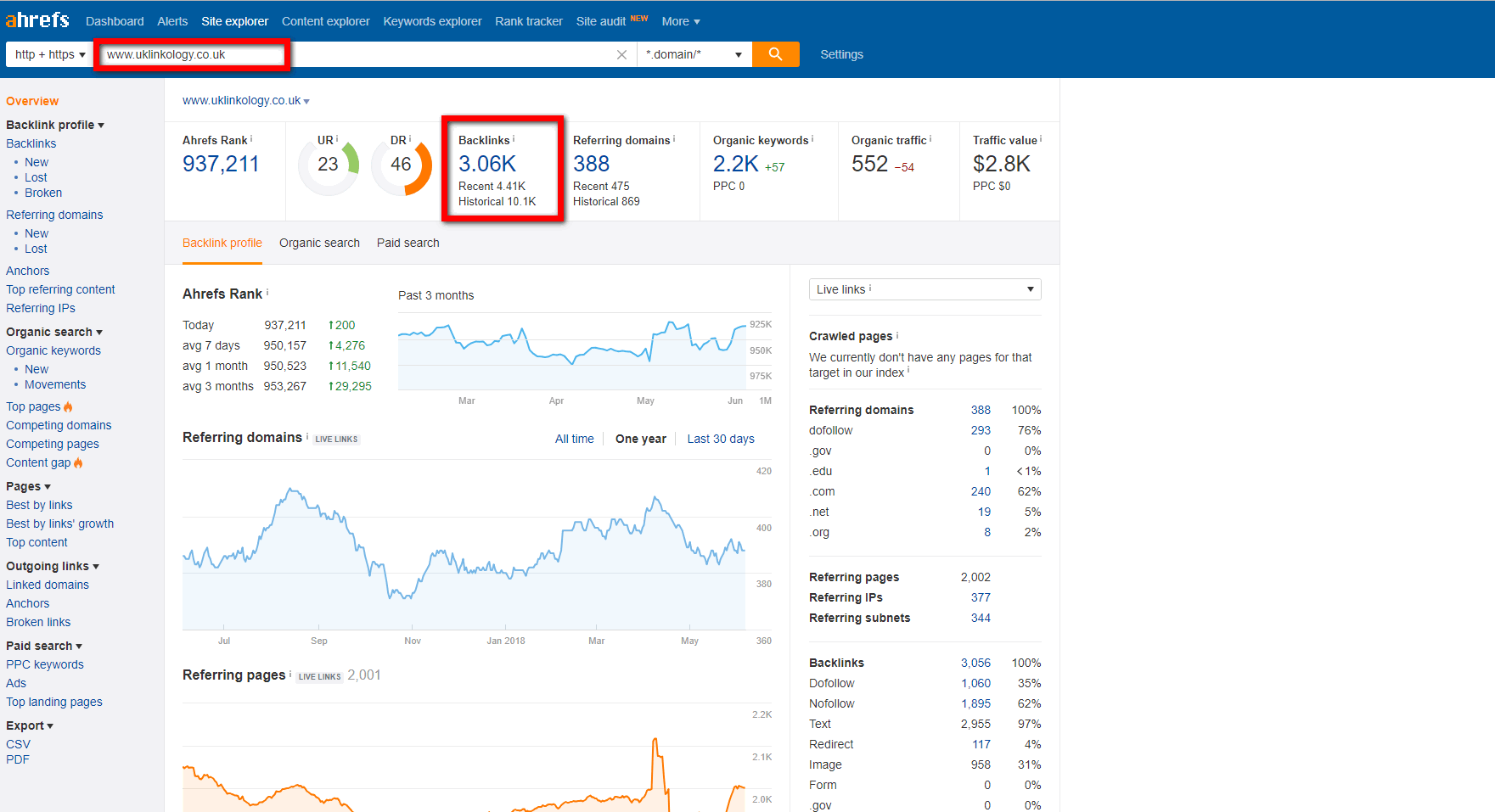Open Top landing pages link
Viewport: 1495px width, 812px height.
tap(54, 702)
